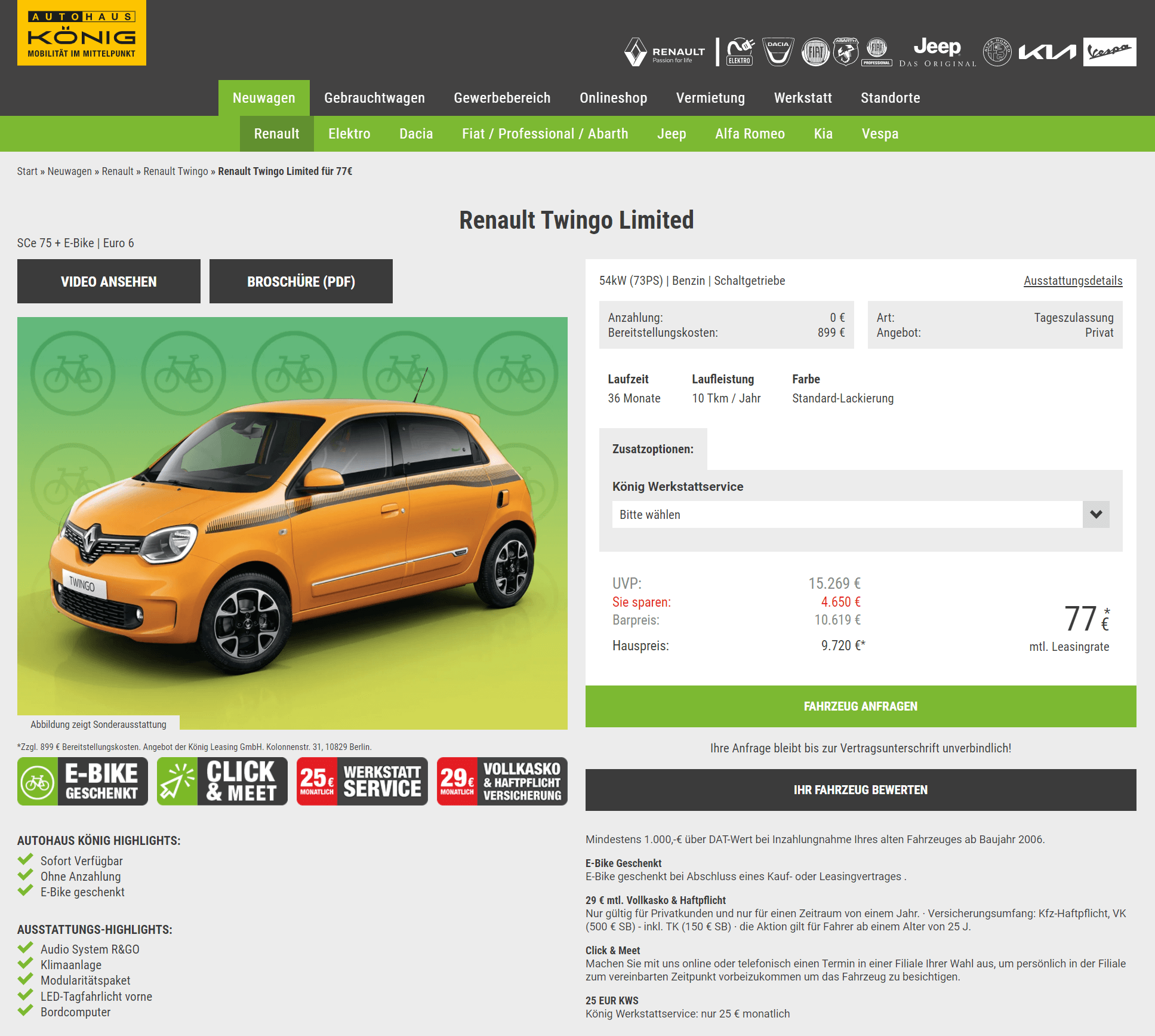Click the Farbe Standard-Lackierung value
Image resolution: width=1155 pixels, height=1036 pixels.
click(843, 398)
